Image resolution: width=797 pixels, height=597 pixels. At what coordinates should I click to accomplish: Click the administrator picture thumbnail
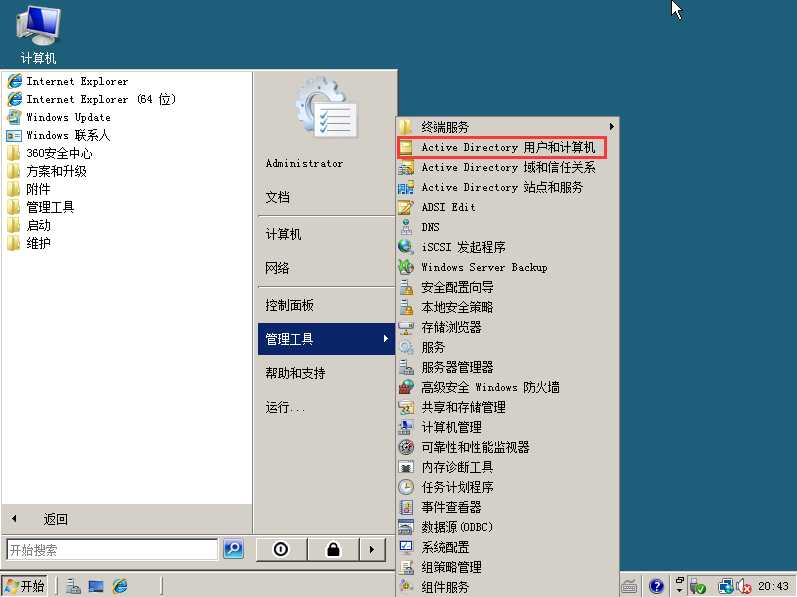click(327, 109)
